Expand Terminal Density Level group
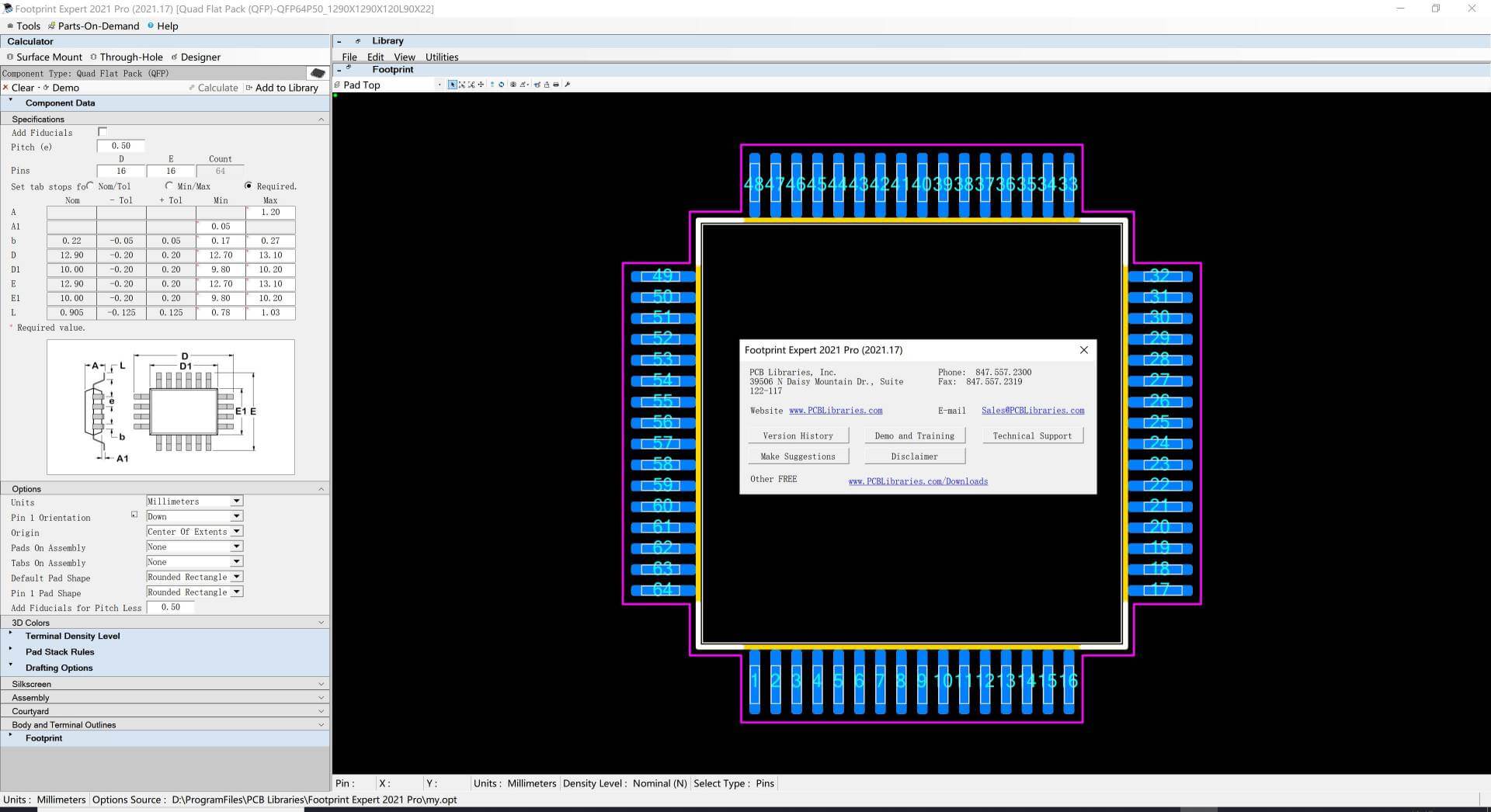This screenshot has height=812, width=1491. pos(11,633)
